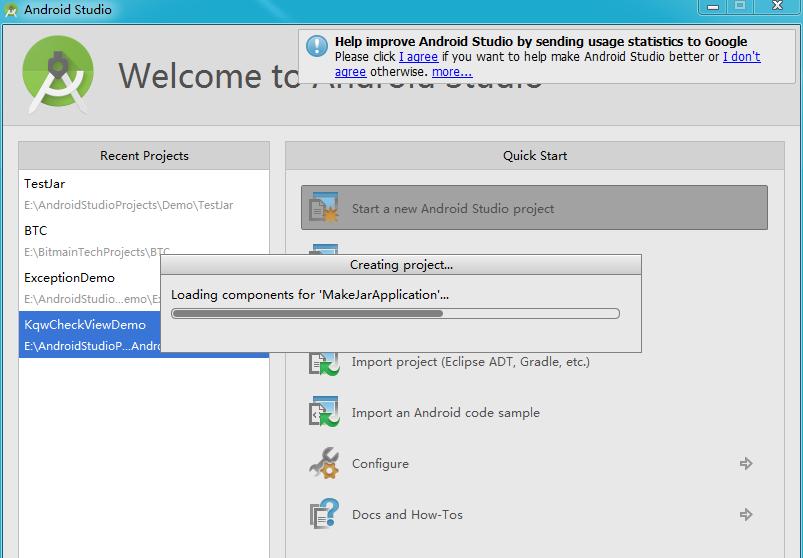Image resolution: width=803 pixels, height=558 pixels.
Task: Click the Quick Start header
Action: point(535,156)
